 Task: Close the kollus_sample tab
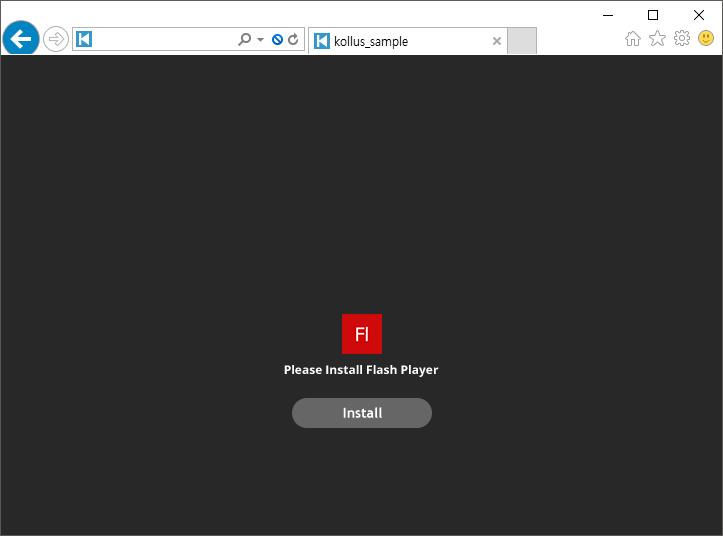[x=497, y=41]
